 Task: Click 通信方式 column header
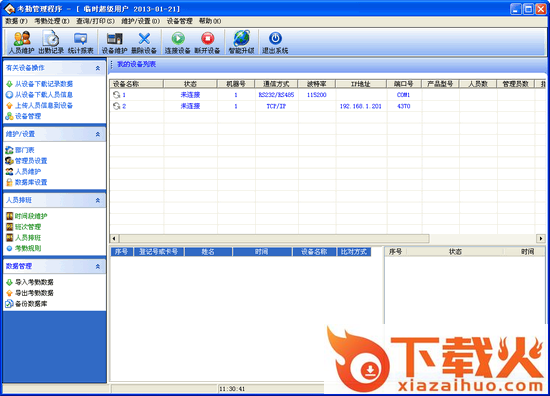click(x=276, y=84)
